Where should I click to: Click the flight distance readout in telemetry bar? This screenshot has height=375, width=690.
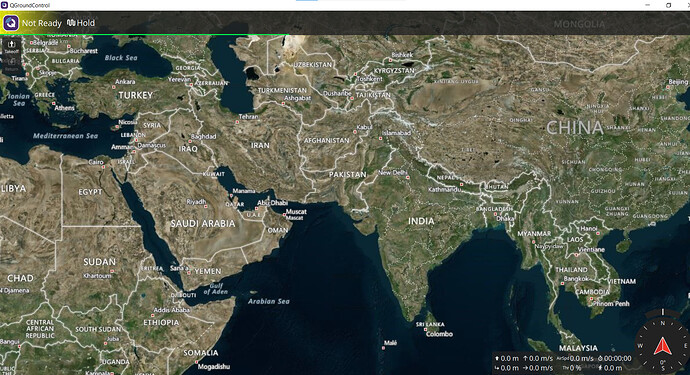[x=610, y=368]
